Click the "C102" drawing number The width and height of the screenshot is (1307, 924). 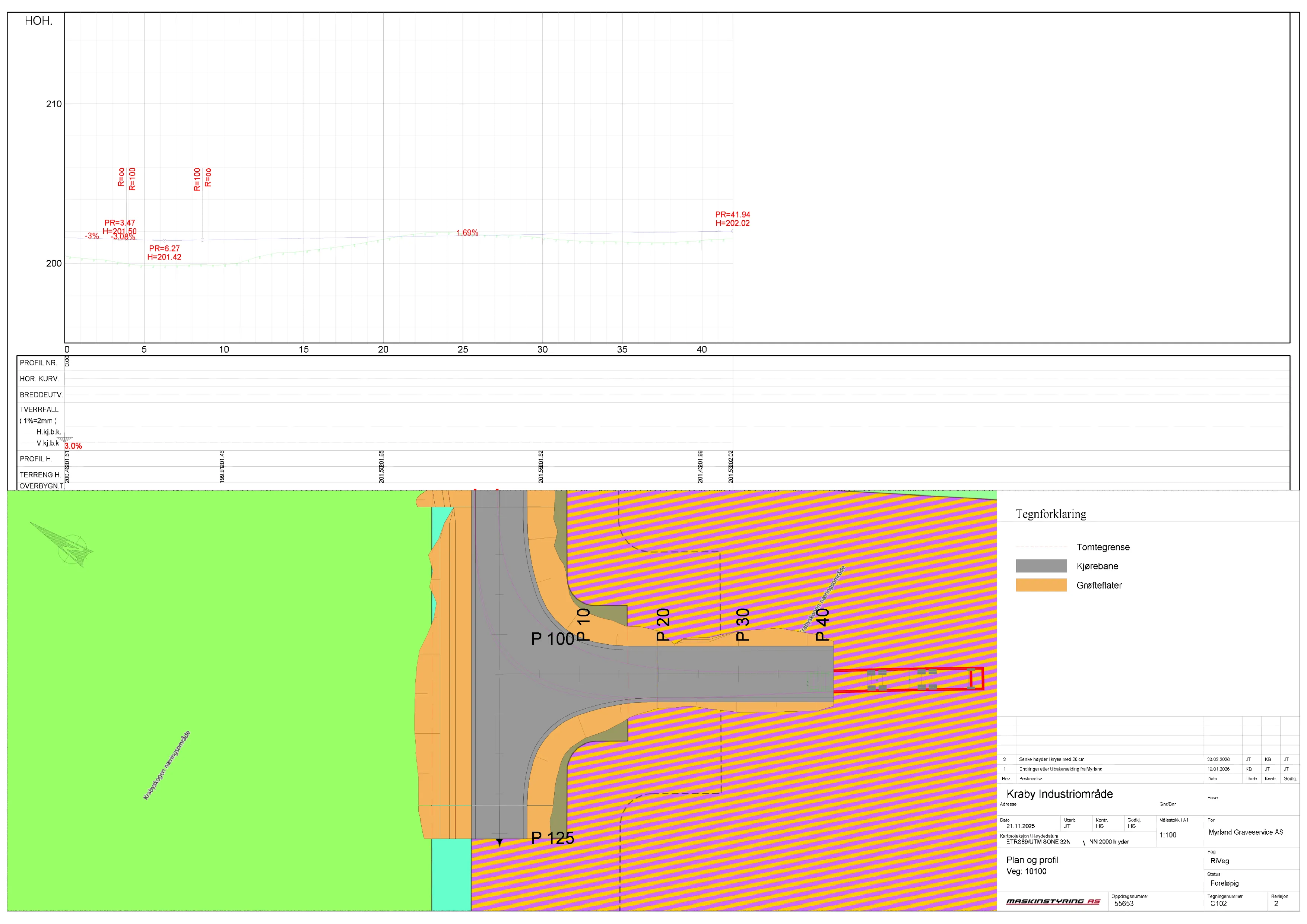pos(1218,904)
